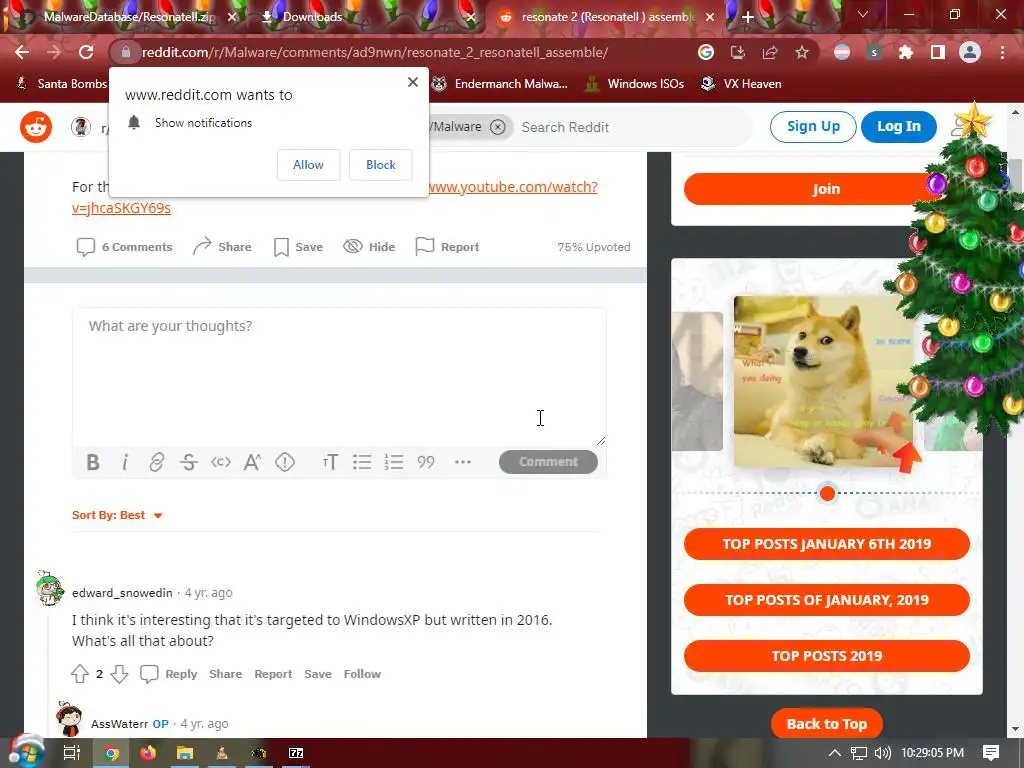This screenshot has width=1024, height=768.
Task: Open the Windows ISOs bookmark
Action: (634, 84)
